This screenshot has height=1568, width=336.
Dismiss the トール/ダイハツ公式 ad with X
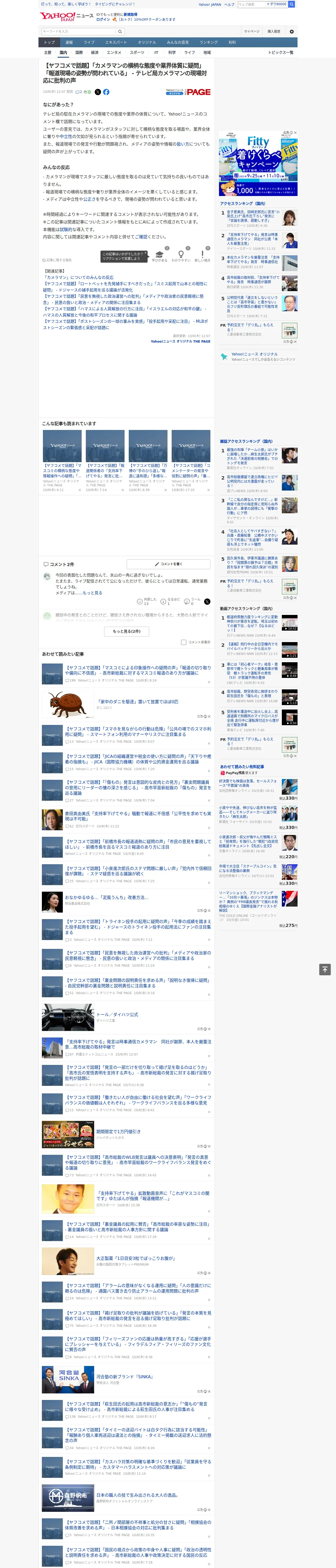(209, 1029)
